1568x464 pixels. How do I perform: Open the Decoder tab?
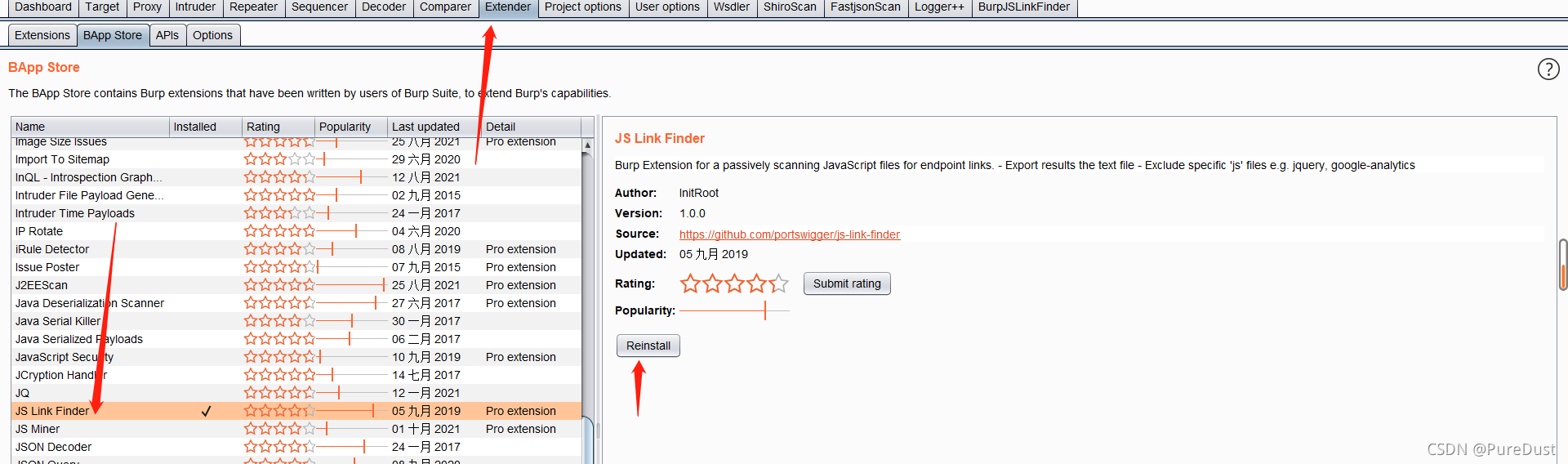pos(384,7)
